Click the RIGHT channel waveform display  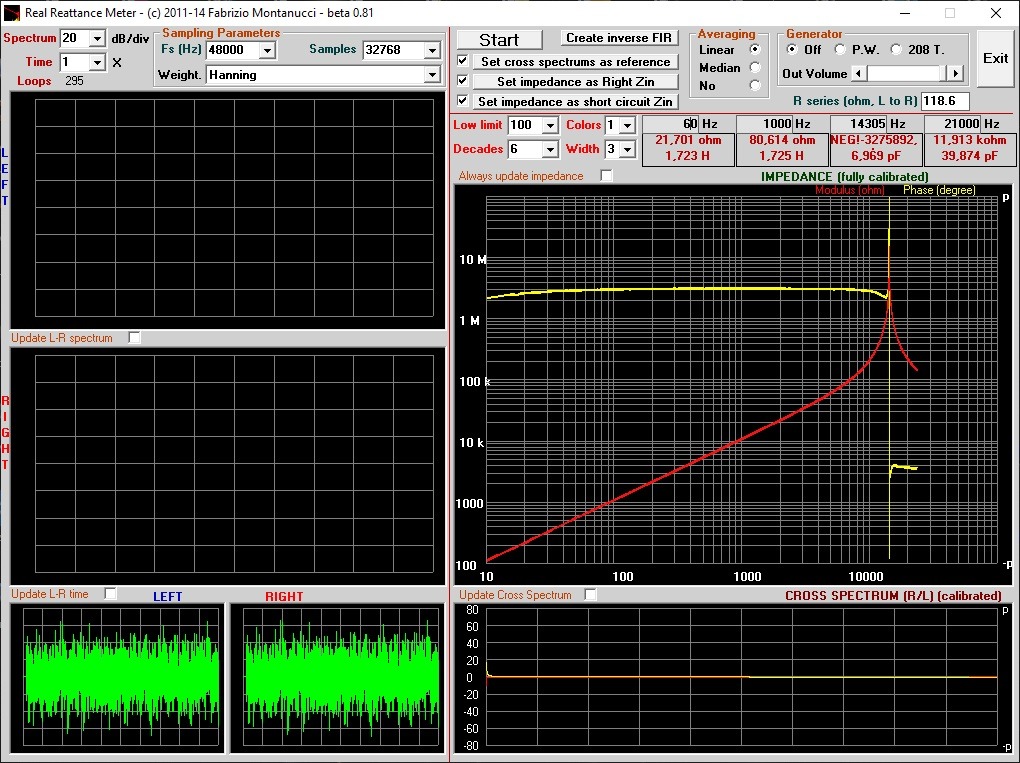click(341, 677)
